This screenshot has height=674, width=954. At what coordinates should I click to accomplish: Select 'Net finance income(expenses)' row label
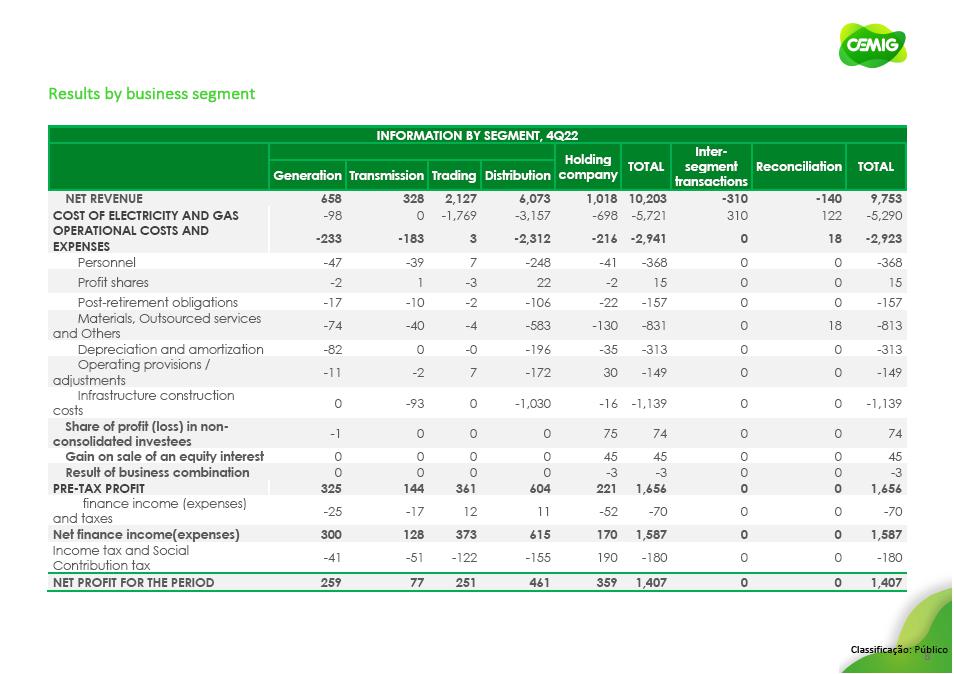(146, 535)
